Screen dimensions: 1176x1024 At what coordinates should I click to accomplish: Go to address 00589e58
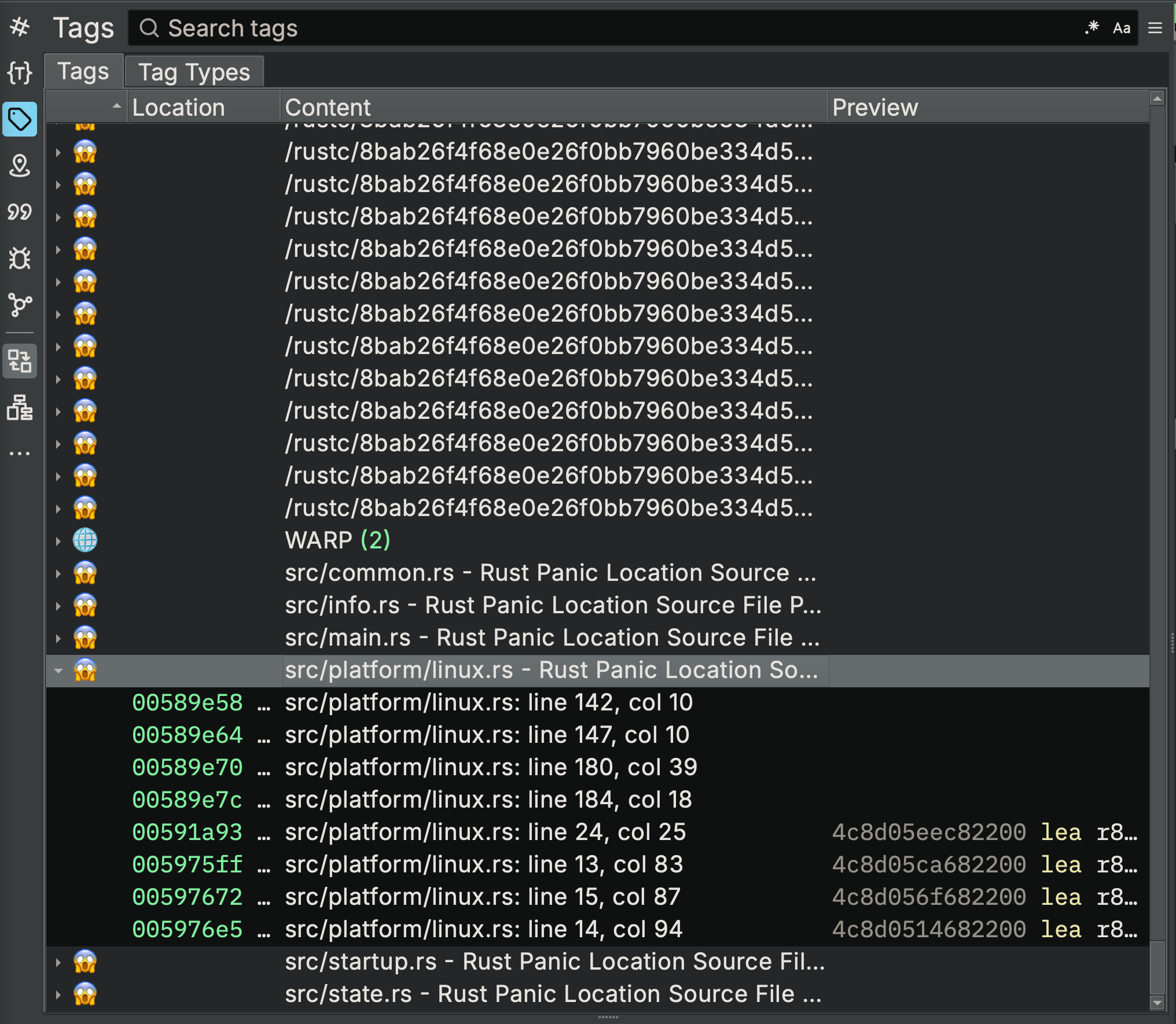click(x=187, y=702)
